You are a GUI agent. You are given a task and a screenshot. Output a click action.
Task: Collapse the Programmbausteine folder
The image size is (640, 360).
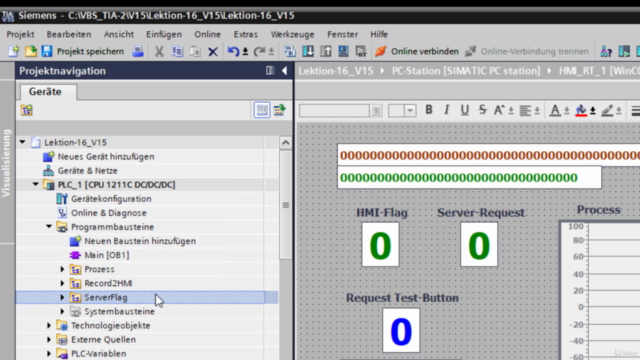49,227
